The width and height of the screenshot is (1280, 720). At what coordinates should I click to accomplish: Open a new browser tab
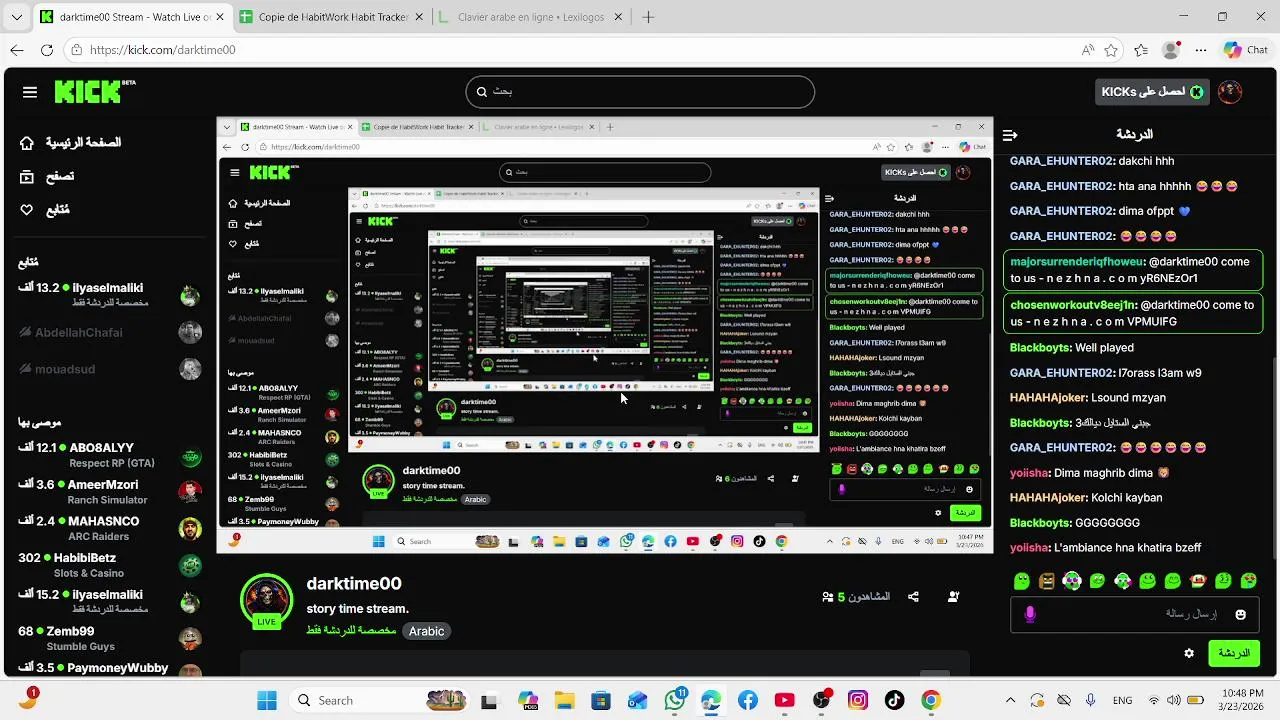(648, 17)
